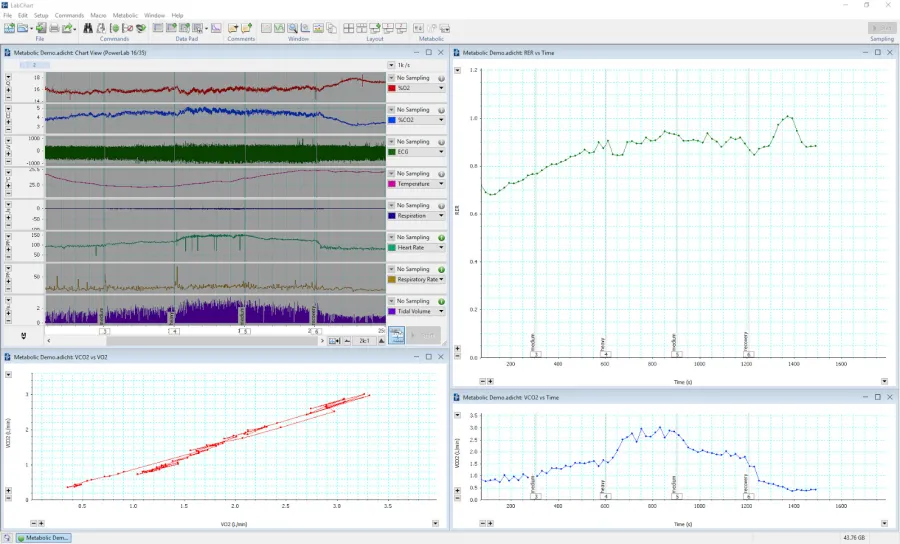Click the first Layout tile icon
900x544 pixels.
pyautogui.click(x=349, y=28)
